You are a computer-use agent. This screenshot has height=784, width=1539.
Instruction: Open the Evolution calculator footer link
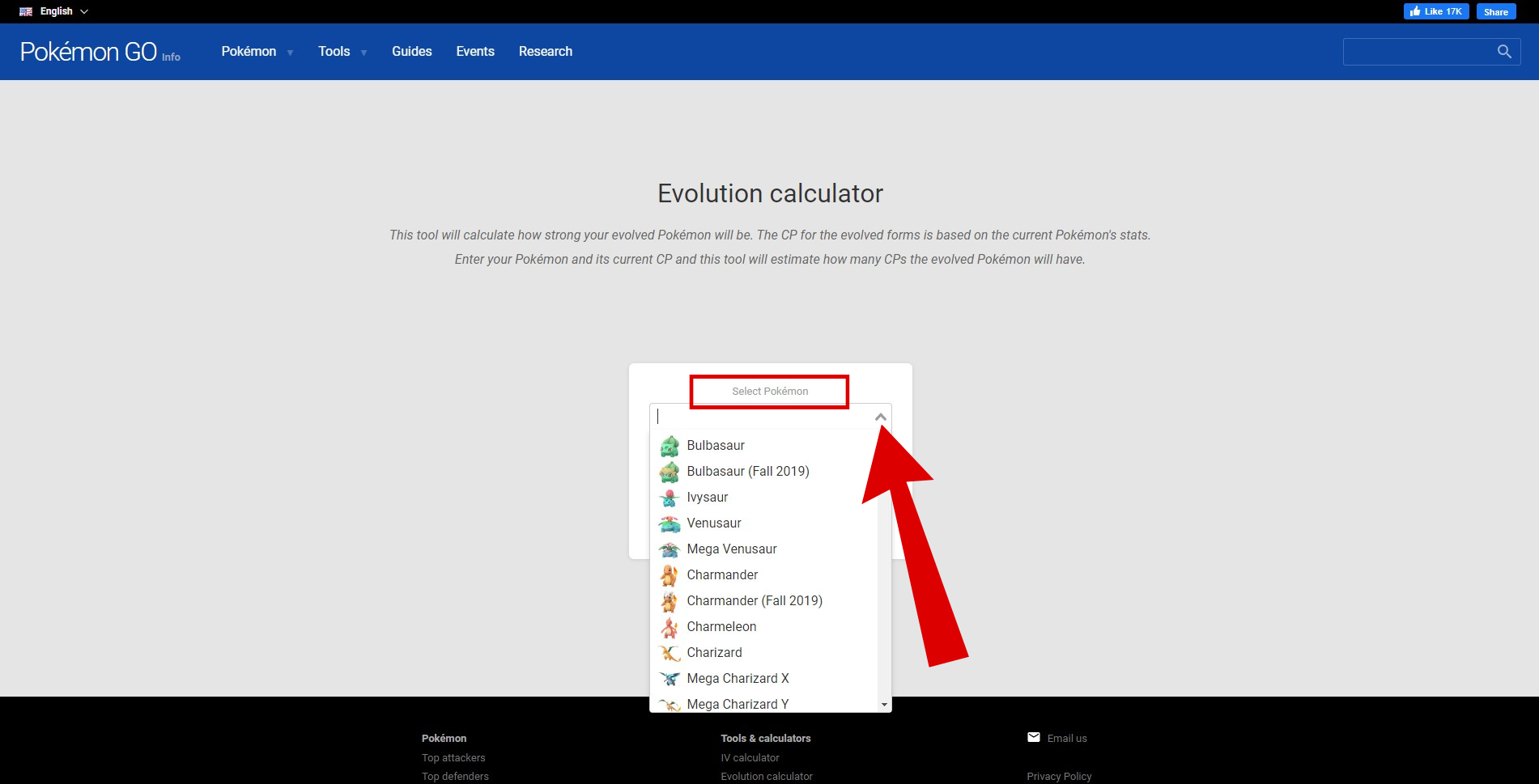(x=767, y=777)
